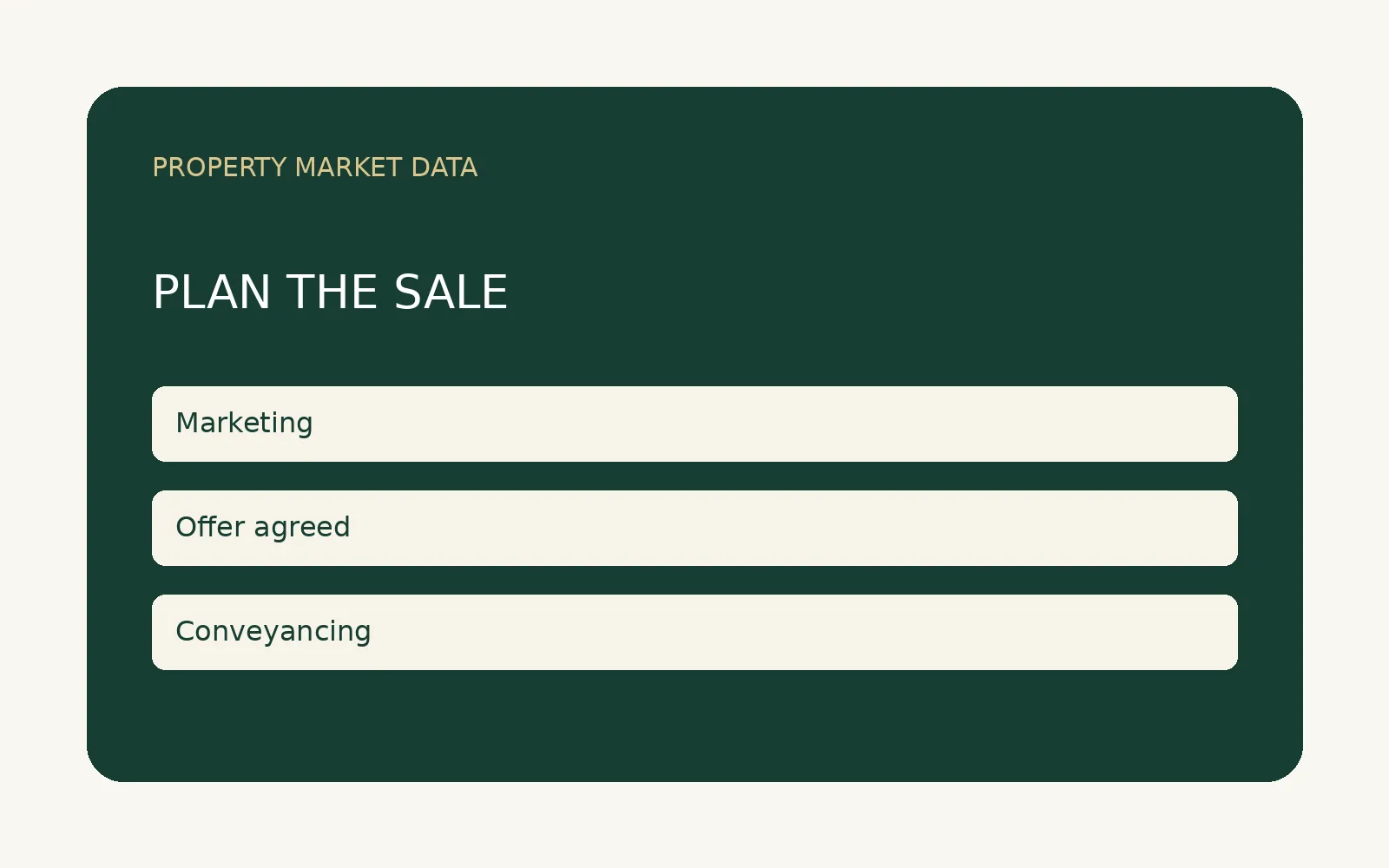1389x868 pixels.
Task: Click the gold PROPERTY MARKET DATA eyebrow text
Action: click(x=315, y=168)
